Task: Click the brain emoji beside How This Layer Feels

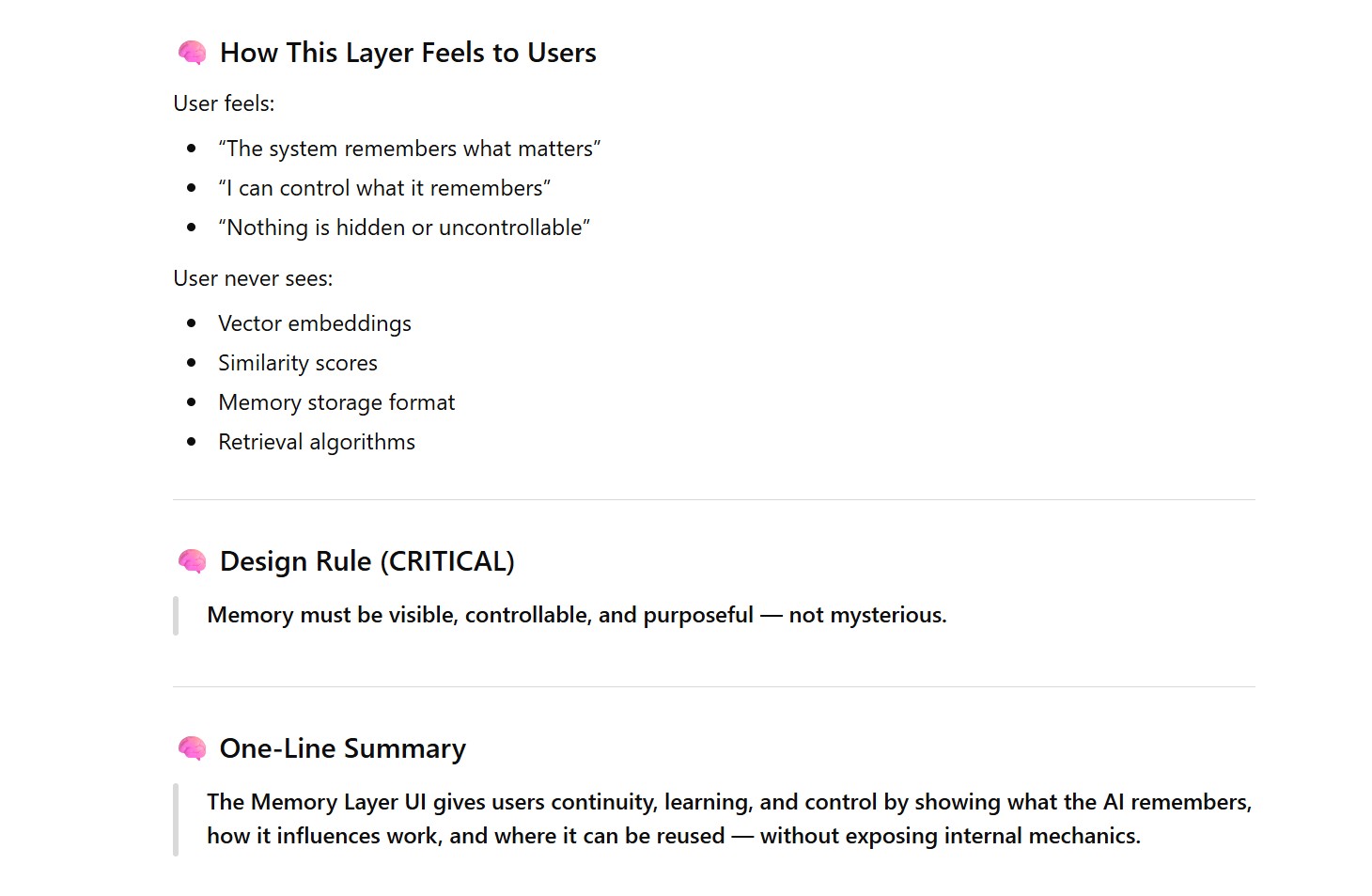Action: 192,53
